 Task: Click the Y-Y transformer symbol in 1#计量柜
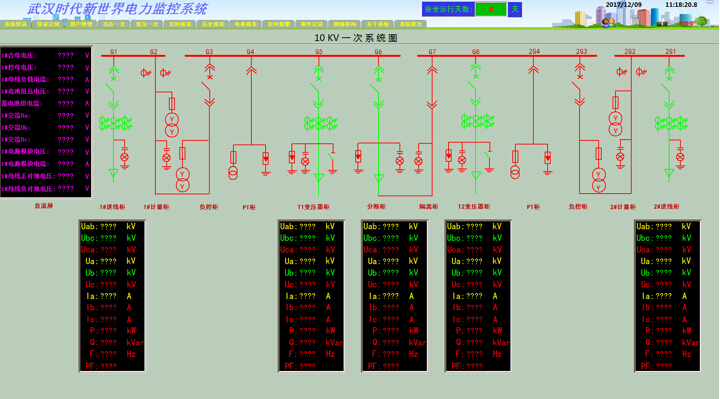coord(172,125)
